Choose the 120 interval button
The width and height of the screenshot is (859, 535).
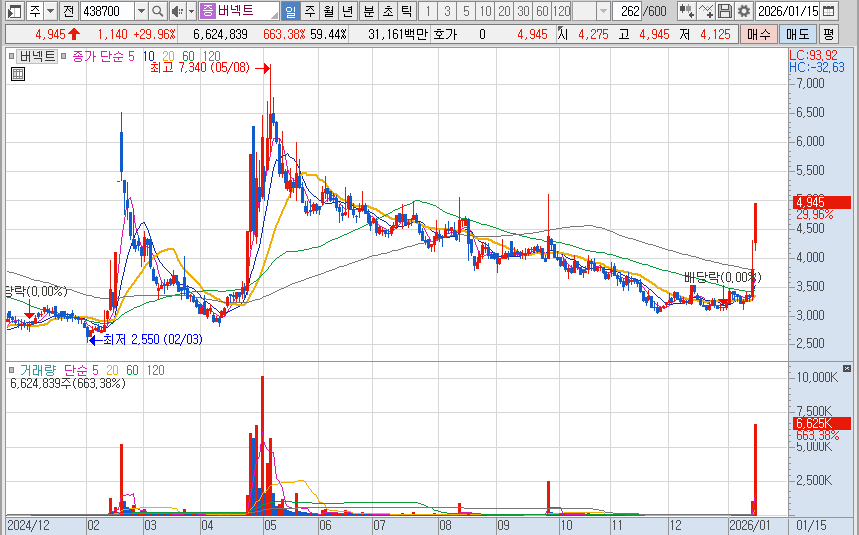click(561, 10)
